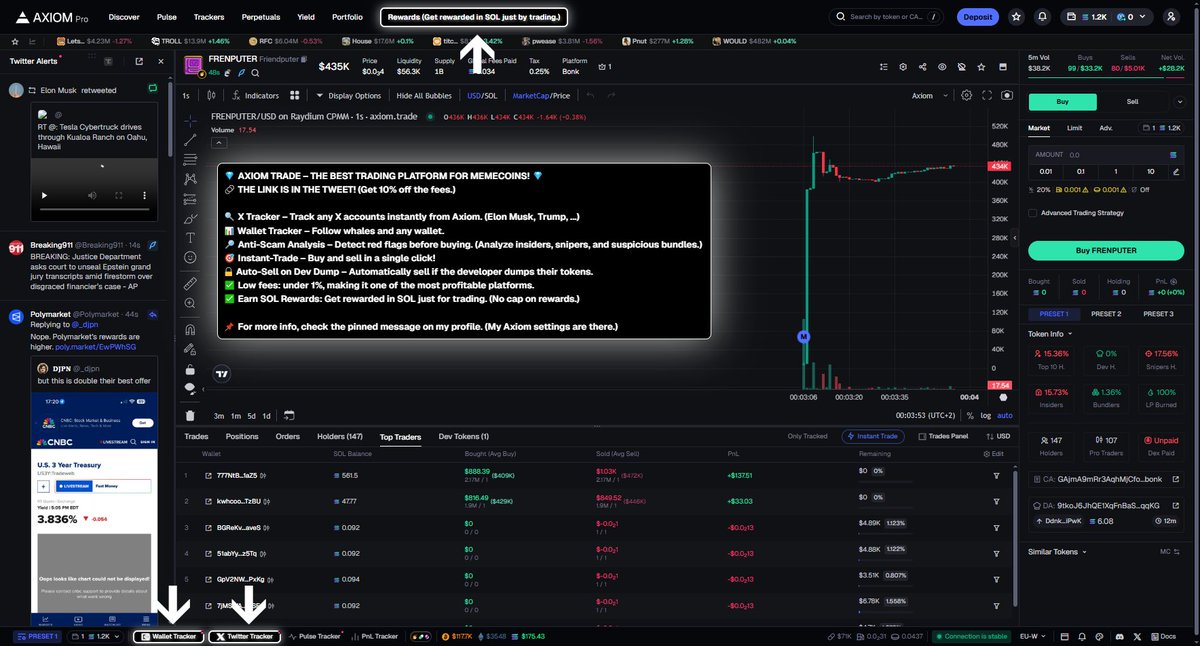Click the candlestick chart type icon
The image size is (1200, 646).
pyautogui.click(x=211, y=95)
